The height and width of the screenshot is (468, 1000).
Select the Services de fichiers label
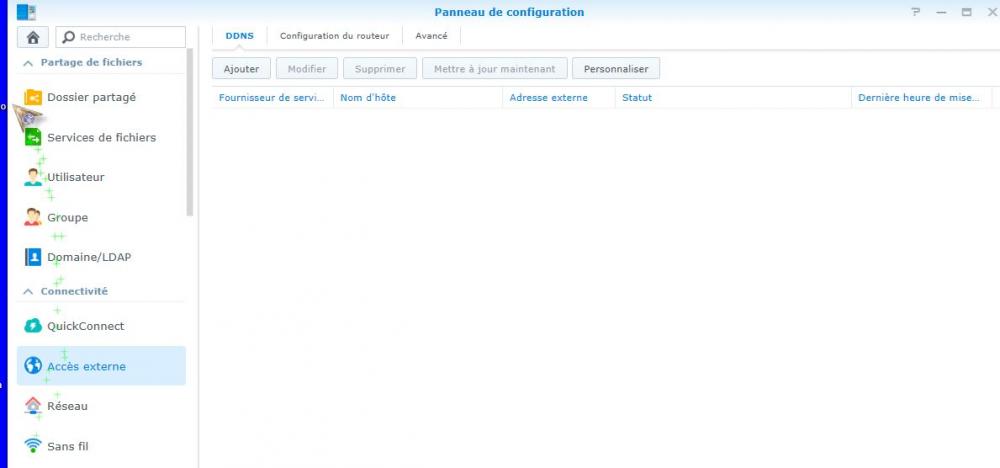click(x=101, y=137)
